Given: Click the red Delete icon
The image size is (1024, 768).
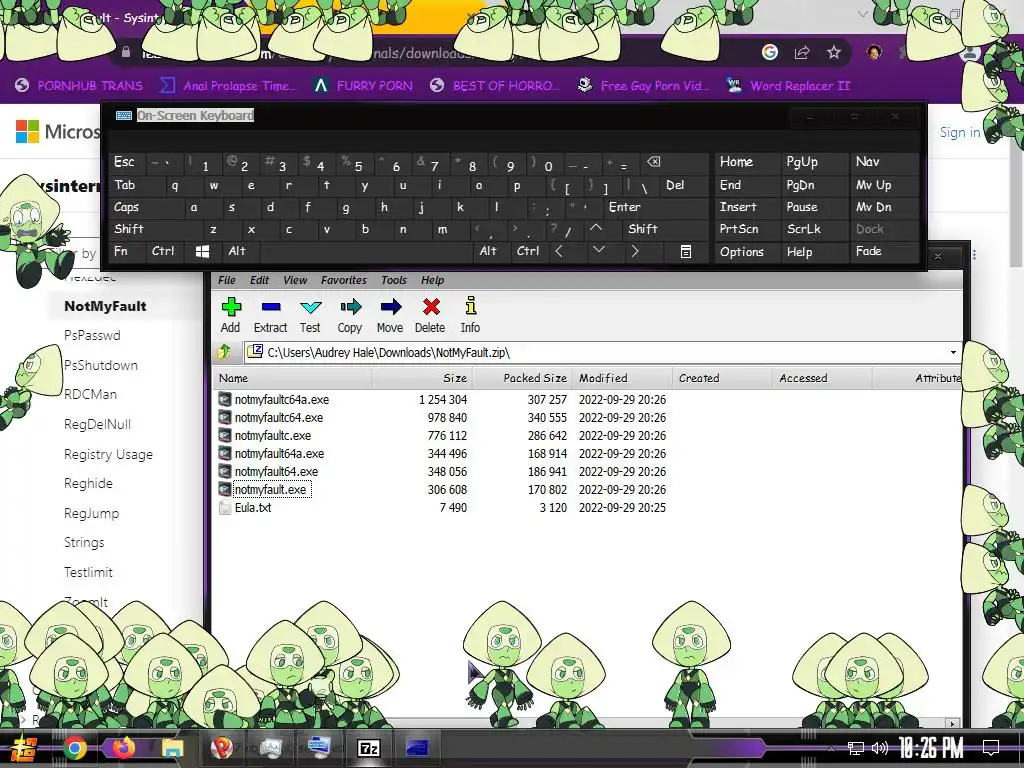Looking at the screenshot, I should point(430,315).
